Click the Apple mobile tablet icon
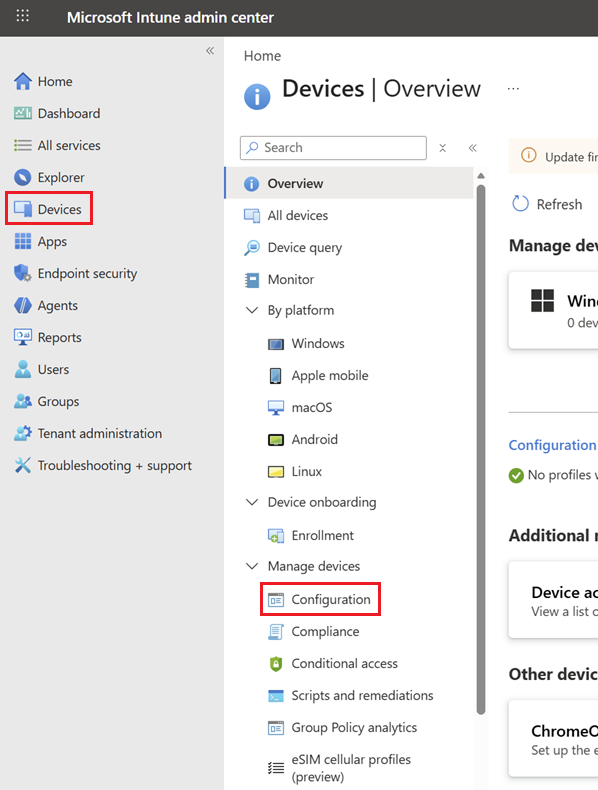The width and height of the screenshot is (598, 790). [276, 375]
